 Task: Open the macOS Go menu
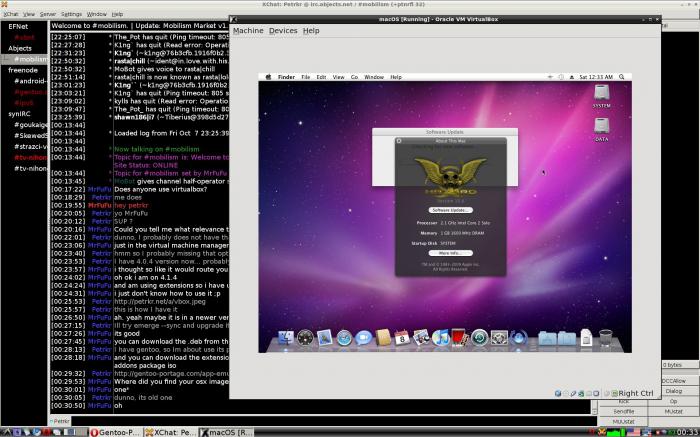click(x=354, y=77)
